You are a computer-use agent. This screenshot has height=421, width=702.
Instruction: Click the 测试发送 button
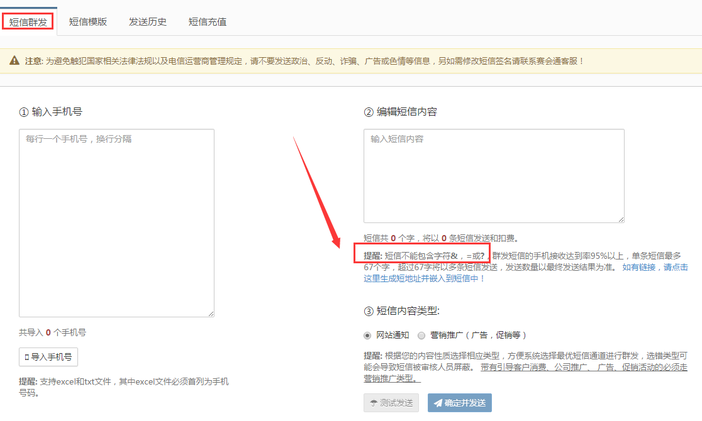coord(392,403)
